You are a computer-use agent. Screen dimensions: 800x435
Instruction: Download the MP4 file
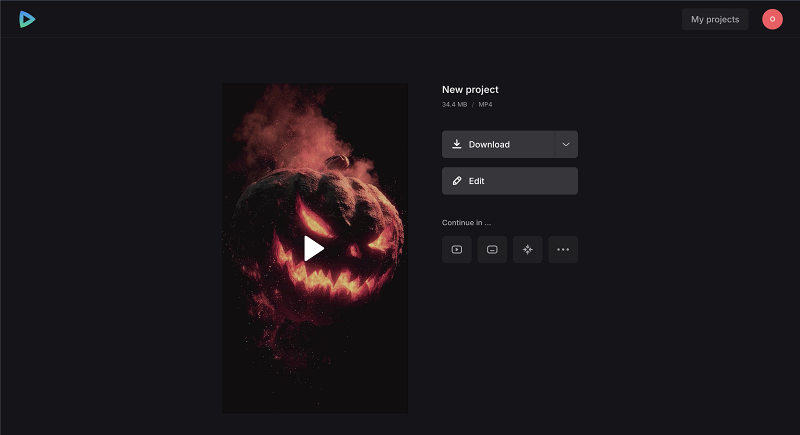click(x=498, y=144)
